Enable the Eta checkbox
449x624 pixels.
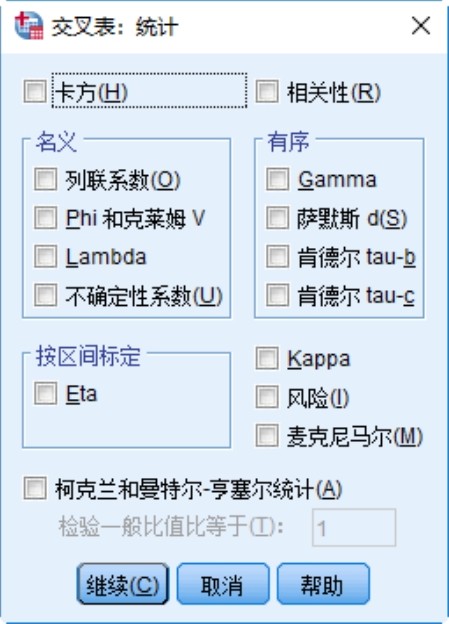tap(45, 393)
